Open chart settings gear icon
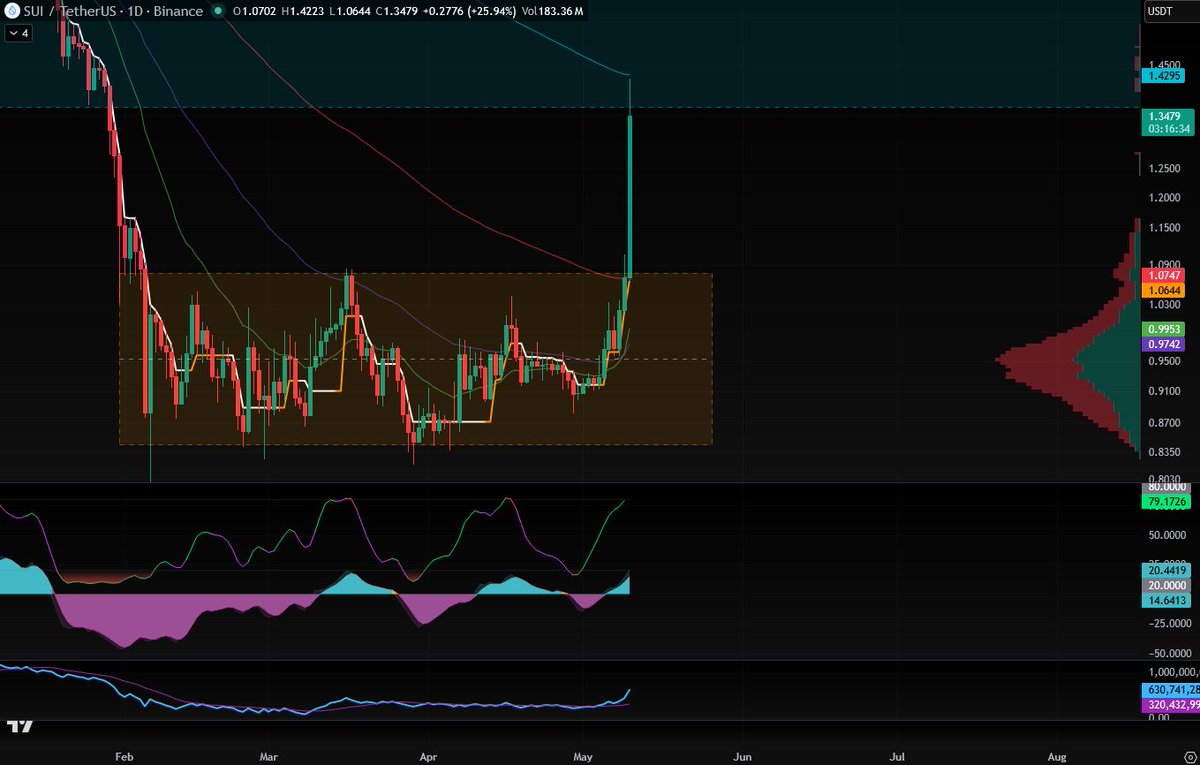 1190,758
